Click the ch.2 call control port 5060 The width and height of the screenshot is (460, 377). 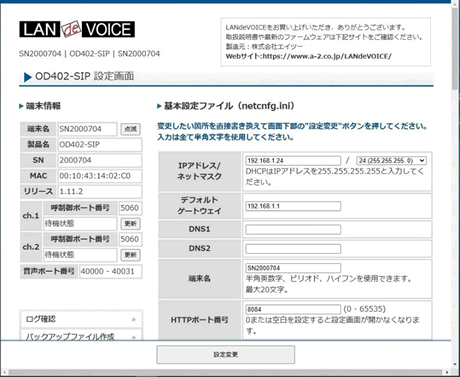pyautogui.click(x=130, y=239)
